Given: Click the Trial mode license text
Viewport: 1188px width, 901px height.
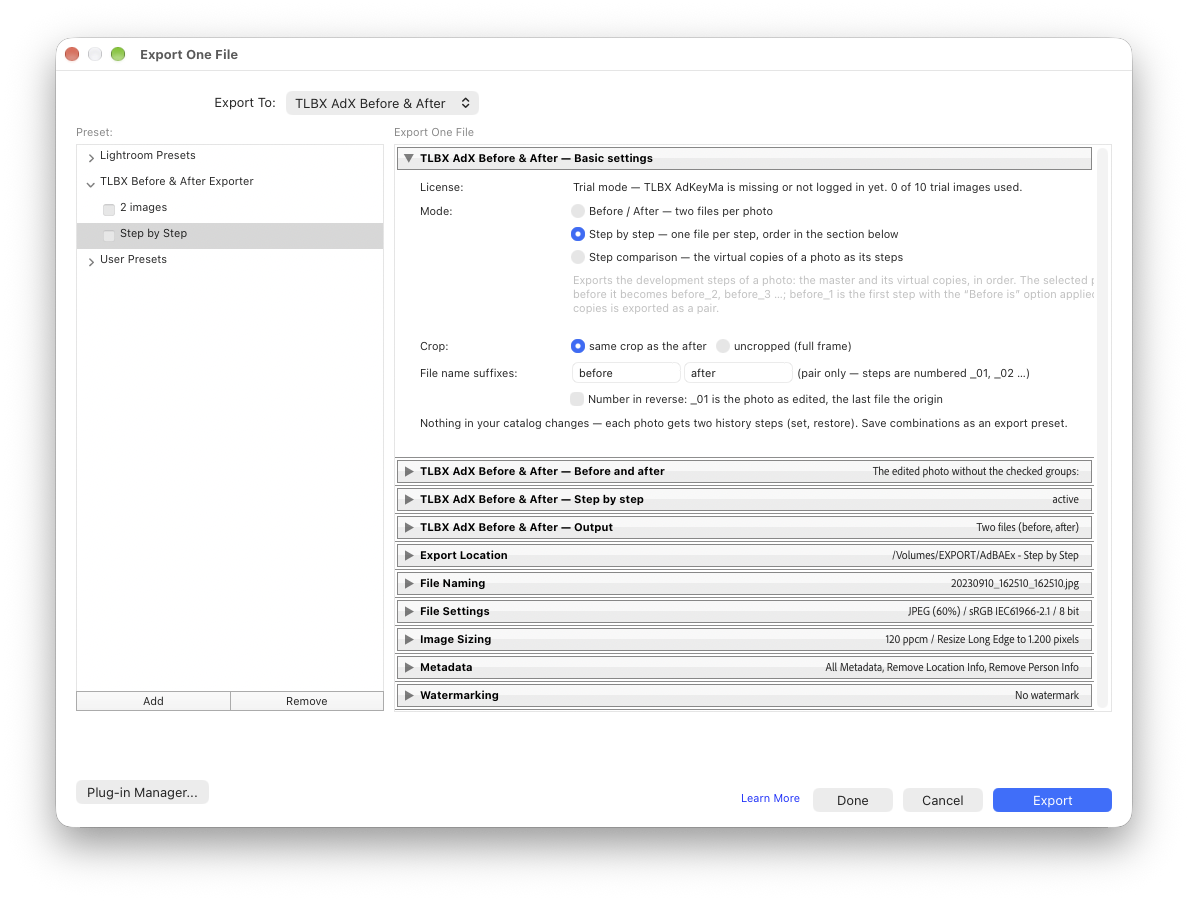Looking at the screenshot, I should [x=797, y=187].
